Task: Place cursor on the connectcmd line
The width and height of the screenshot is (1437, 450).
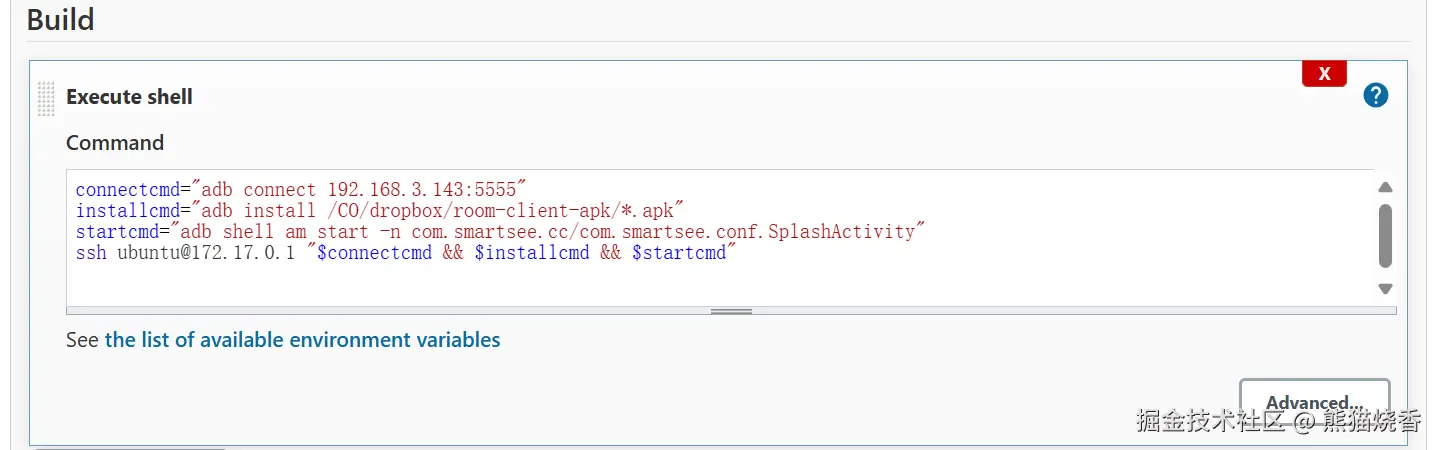Action: coord(300,189)
